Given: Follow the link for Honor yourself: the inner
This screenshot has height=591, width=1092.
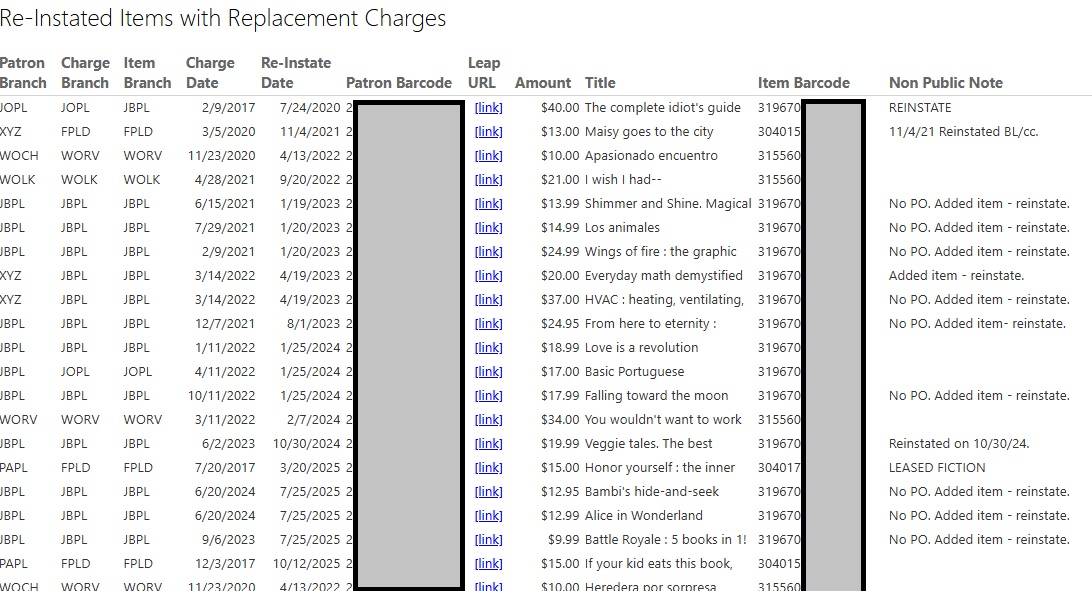Looking at the screenshot, I should coord(488,468).
